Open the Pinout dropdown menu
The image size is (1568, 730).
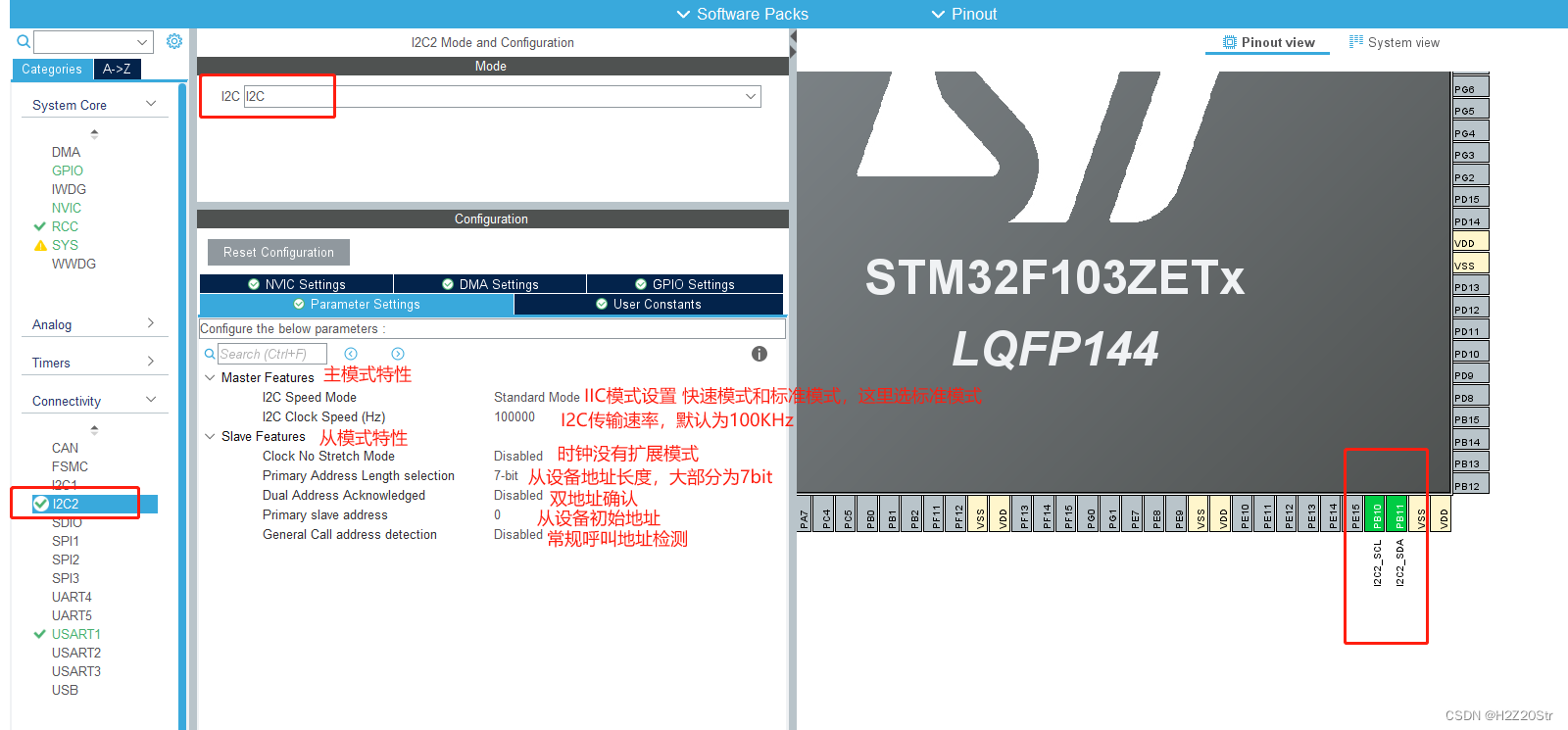[x=964, y=14]
